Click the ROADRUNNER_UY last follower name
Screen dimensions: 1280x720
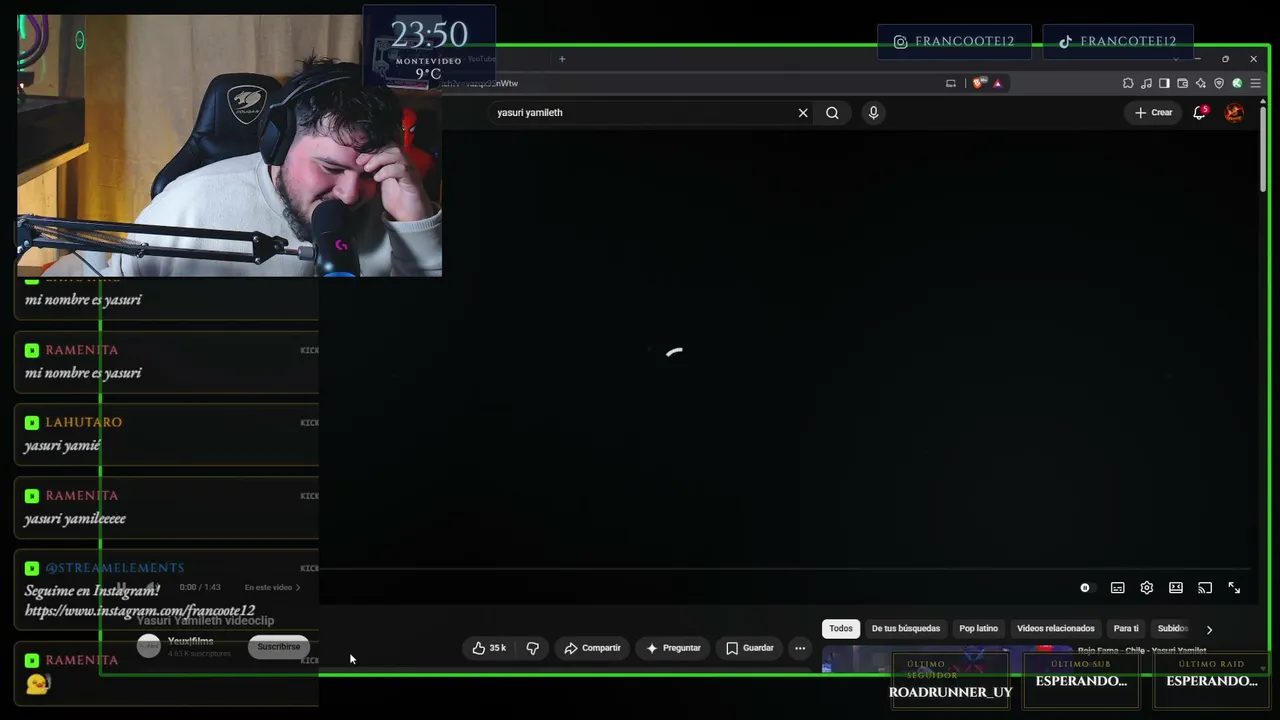click(x=951, y=692)
